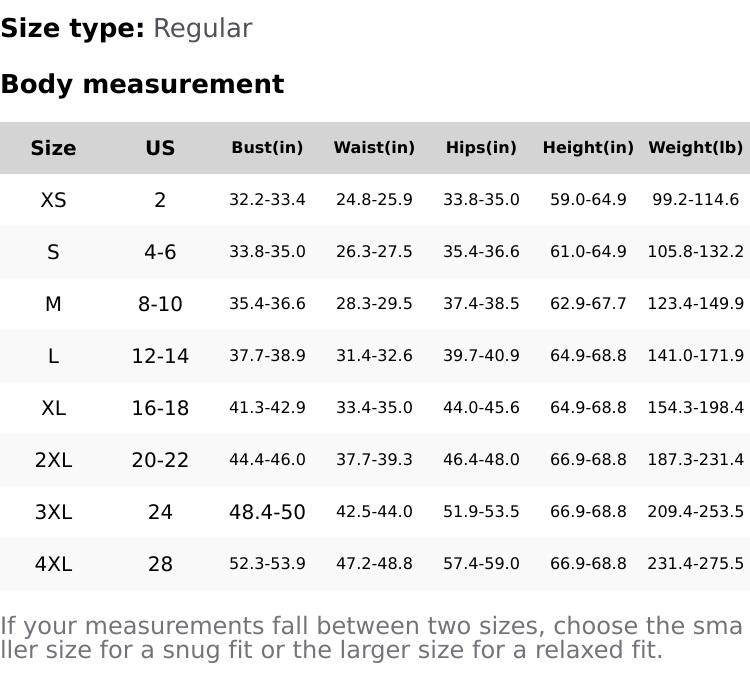The image size is (750, 686).
Task: Click the M size row label
Action: click(53, 304)
